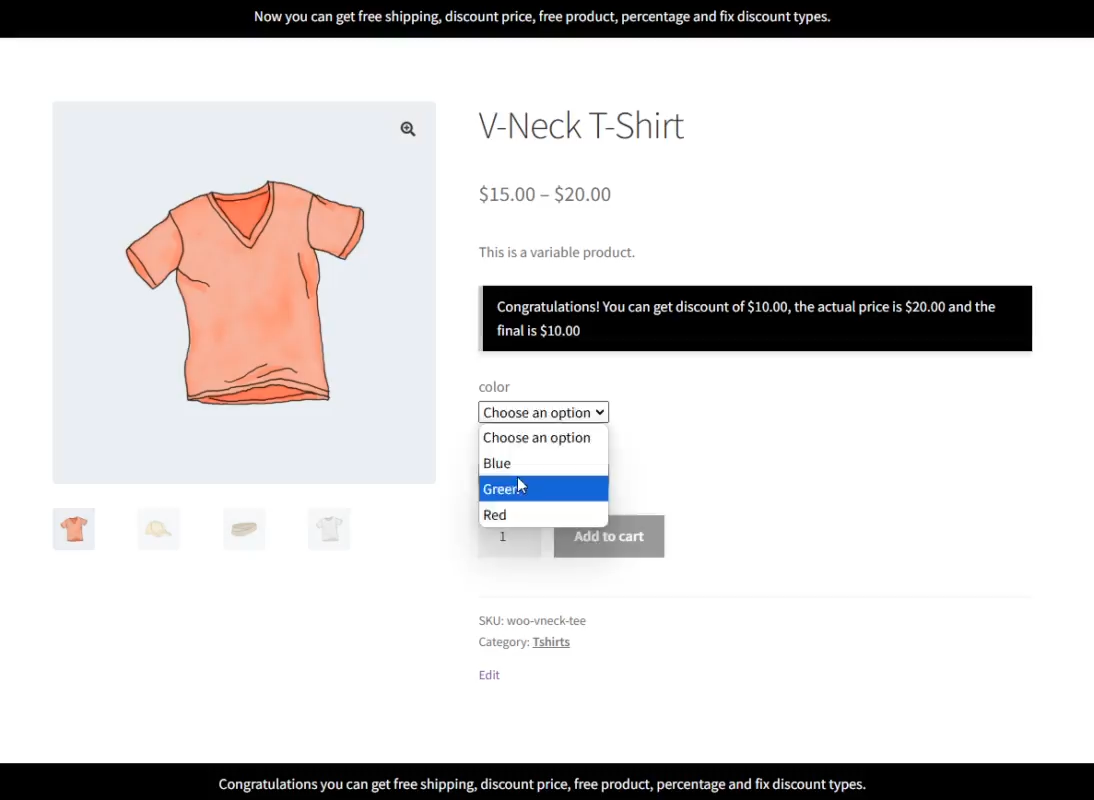Click the large orange t-shirt product image

point(244,292)
